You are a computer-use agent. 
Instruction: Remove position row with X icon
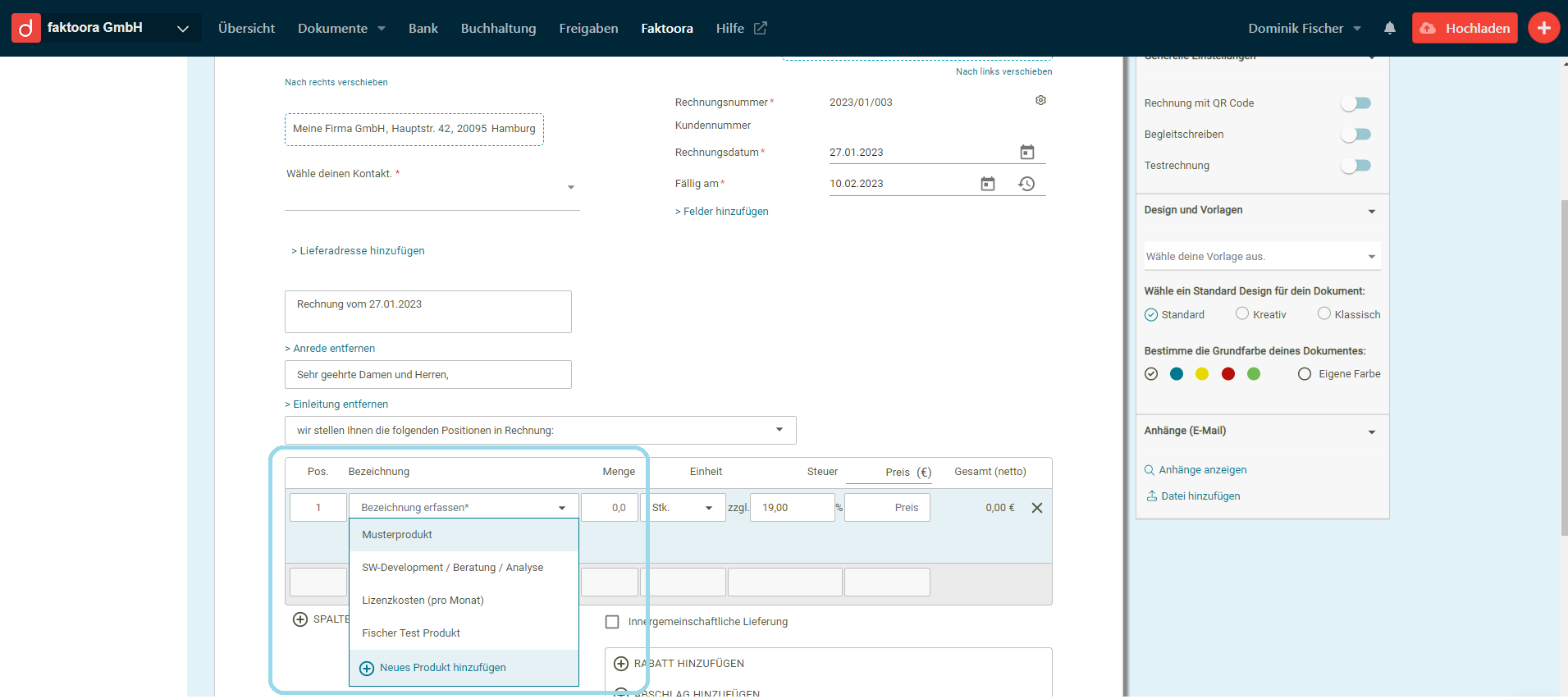point(1037,508)
